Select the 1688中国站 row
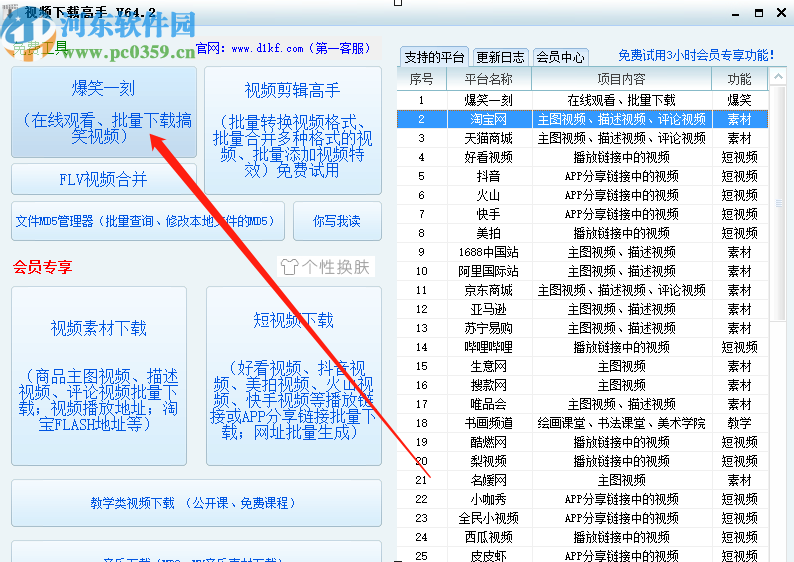The width and height of the screenshot is (794, 562). point(582,252)
